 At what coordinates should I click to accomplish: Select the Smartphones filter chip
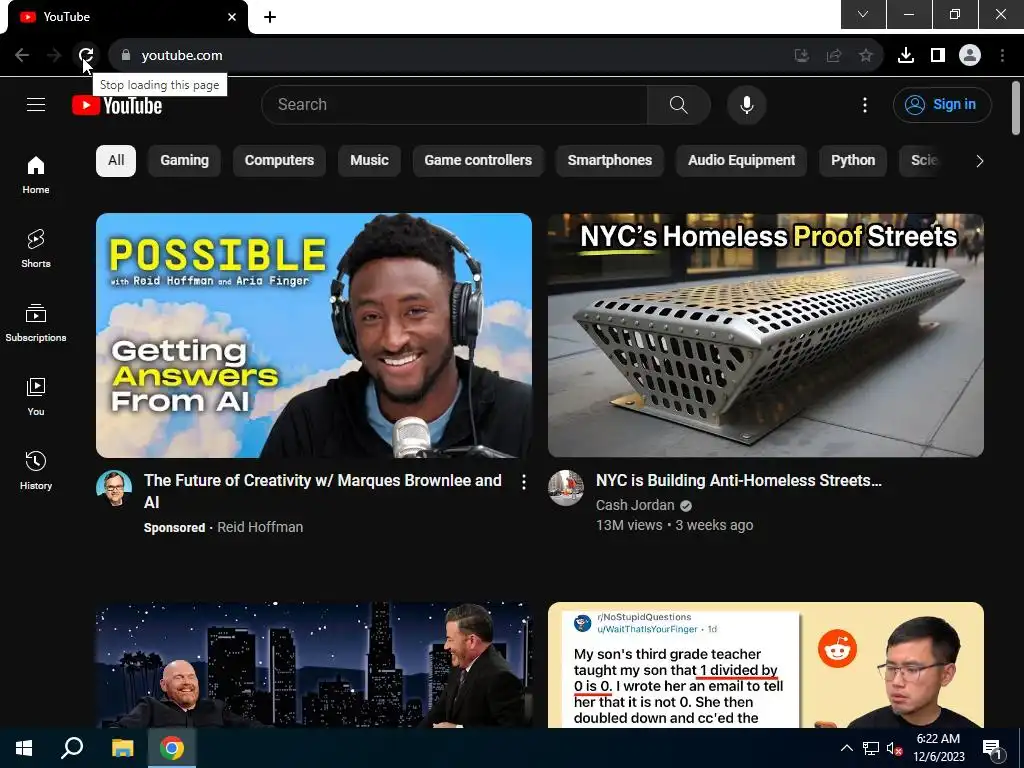coord(609,161)
